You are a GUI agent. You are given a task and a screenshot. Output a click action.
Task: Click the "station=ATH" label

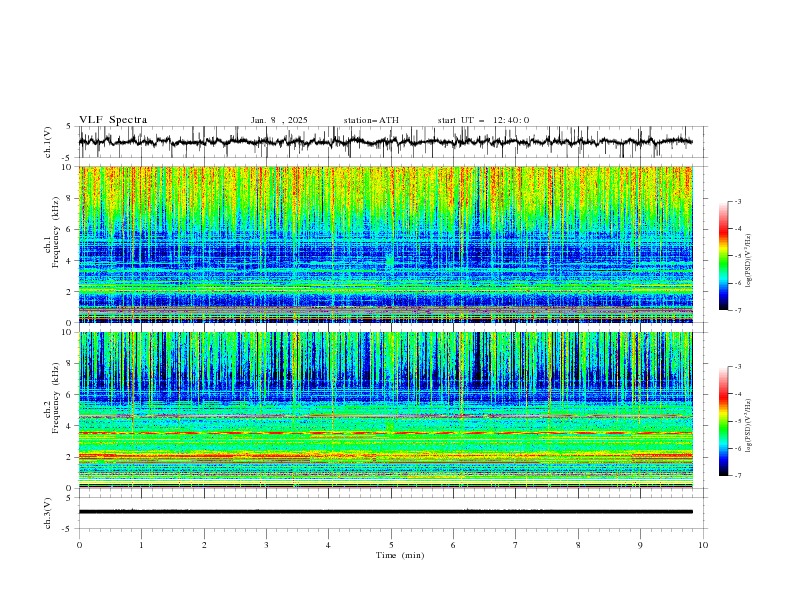pos(371,120)
